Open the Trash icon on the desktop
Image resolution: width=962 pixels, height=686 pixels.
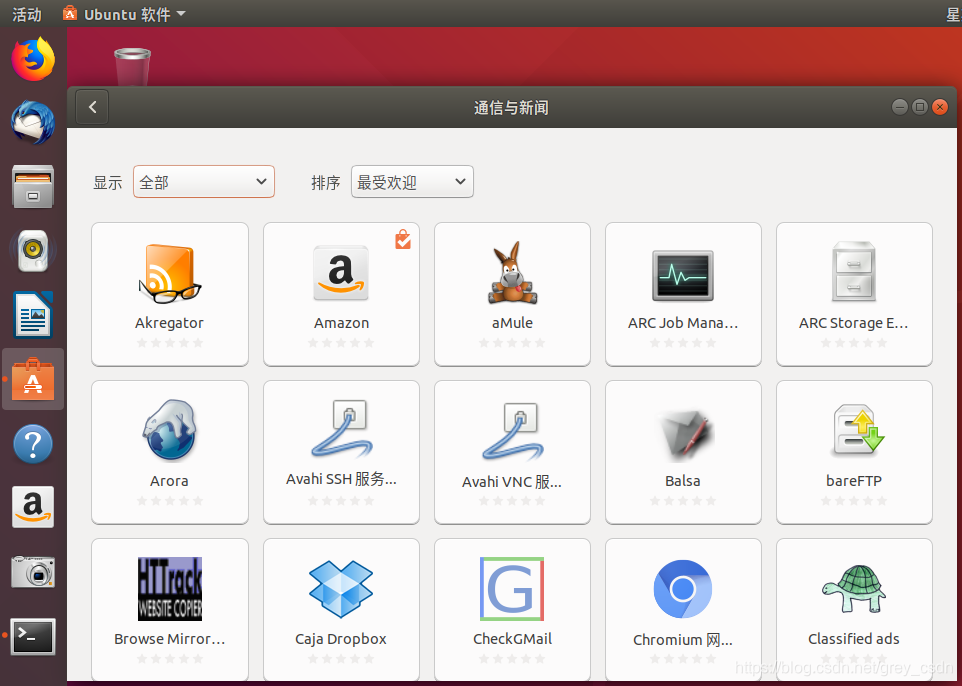133,67
